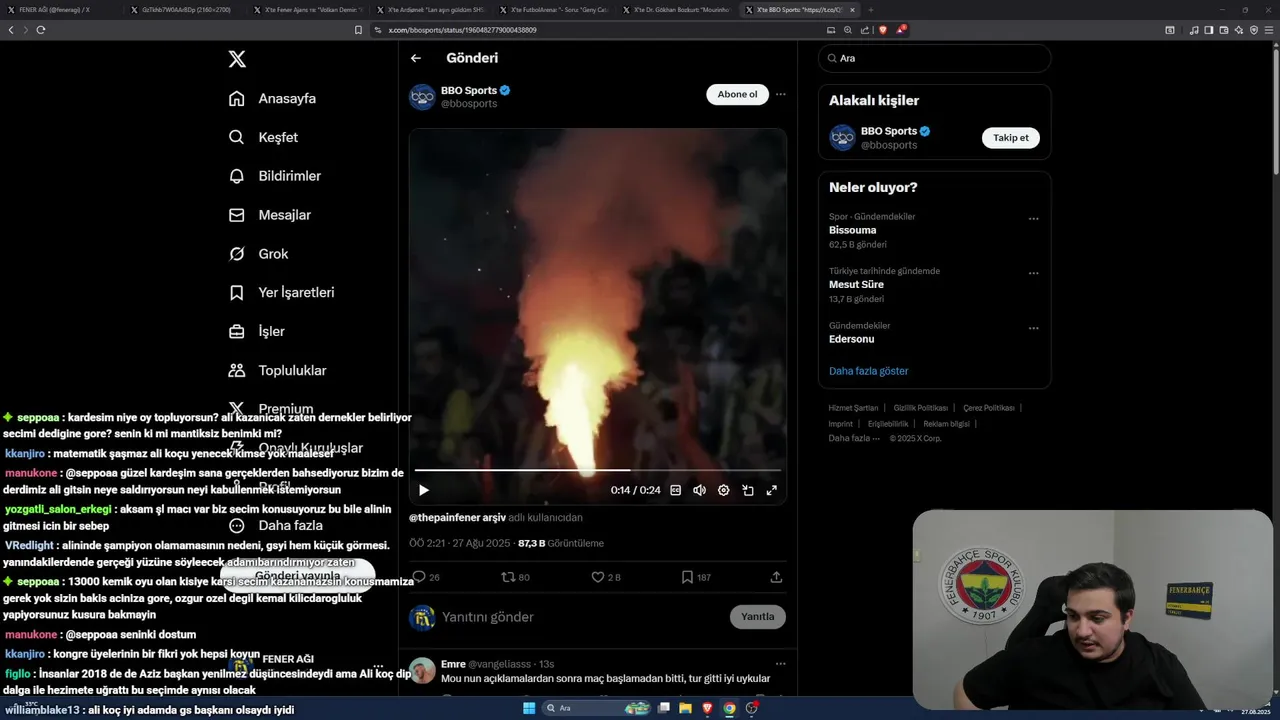The image size is (1280, 720).
Task: Open Çerez Politikası footer link
Action: pyautogui.click(x=988, y=408)
